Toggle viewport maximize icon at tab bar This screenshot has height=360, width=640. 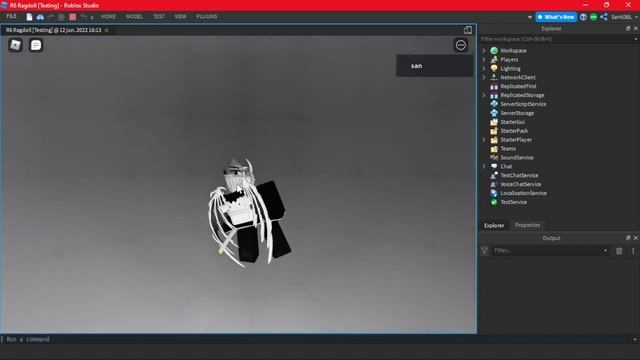(x=468, y=30)
